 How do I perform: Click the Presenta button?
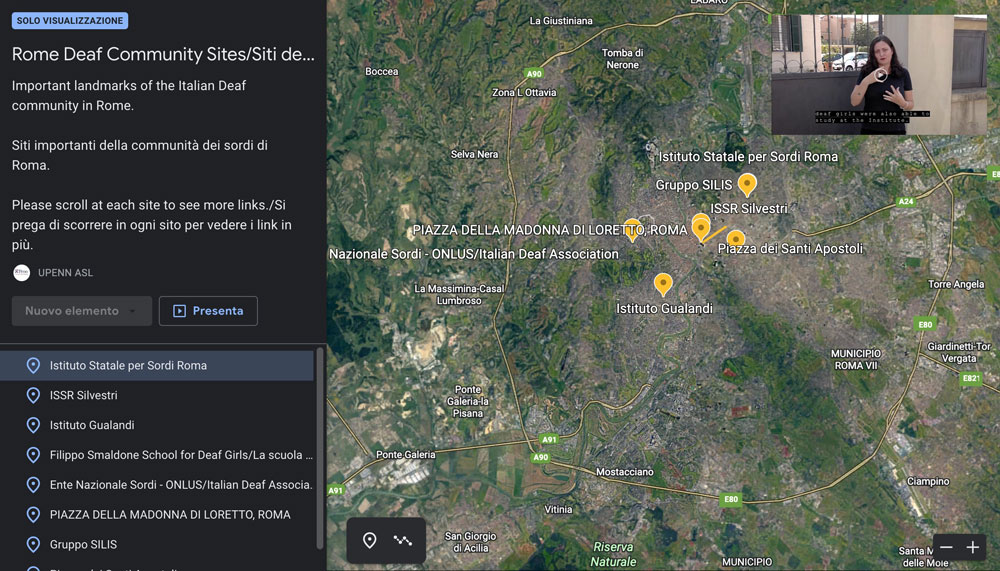tap(208, 311)
